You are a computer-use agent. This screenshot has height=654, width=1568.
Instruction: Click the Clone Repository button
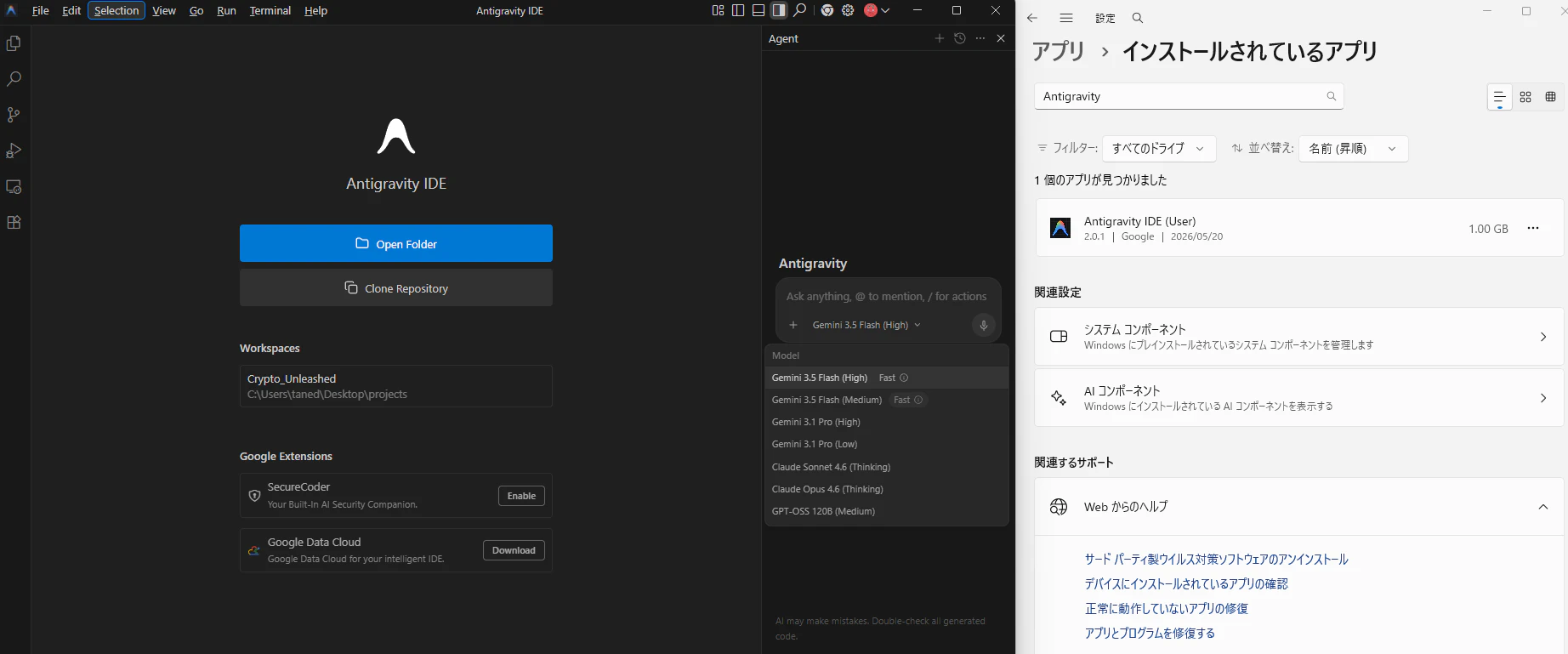(396, 287)
